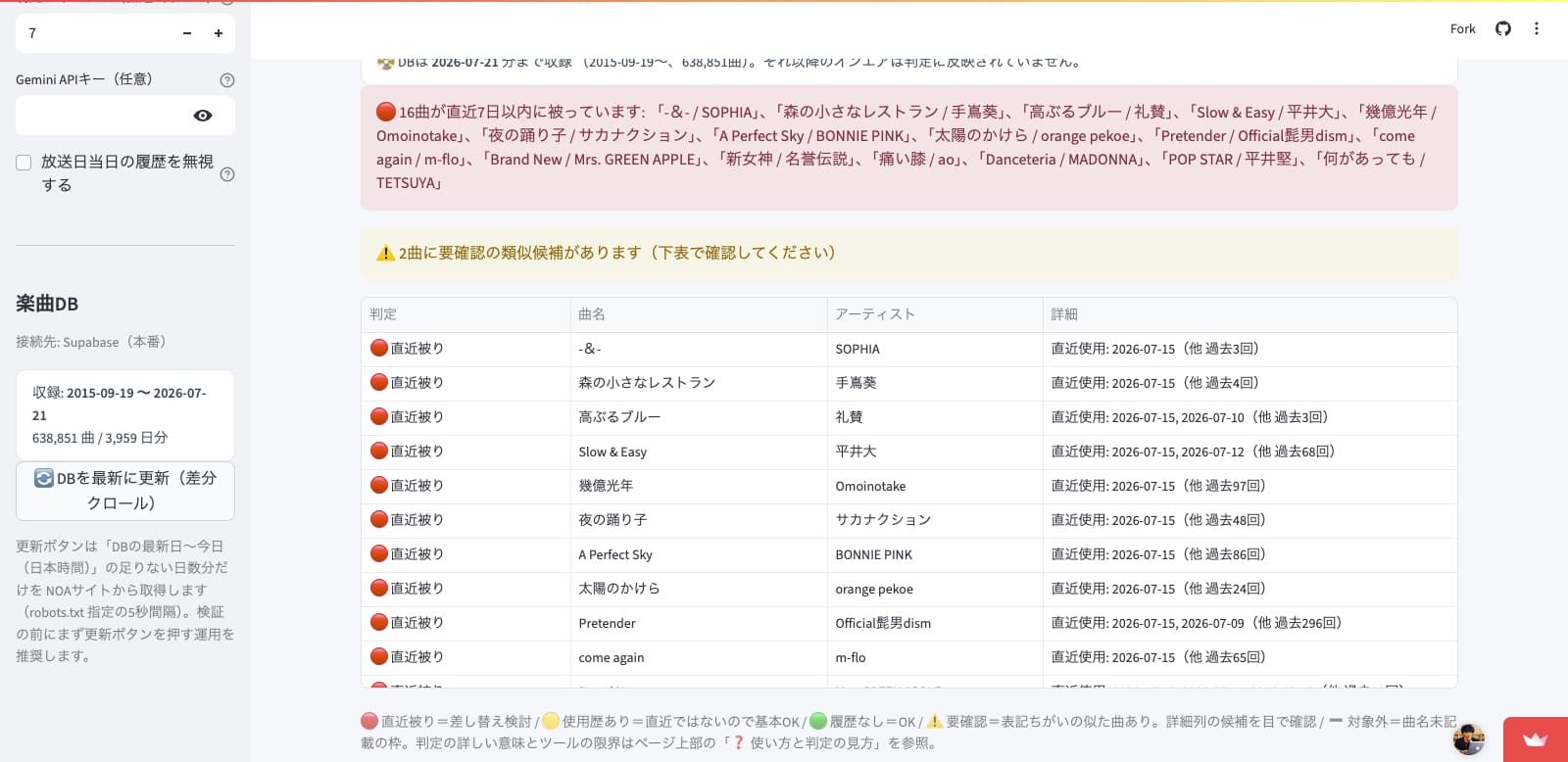This screenshot has width=1568, height=762.
Task: Click detail cell showing 他 過去68回
Action: click(x=1249, y=452)
